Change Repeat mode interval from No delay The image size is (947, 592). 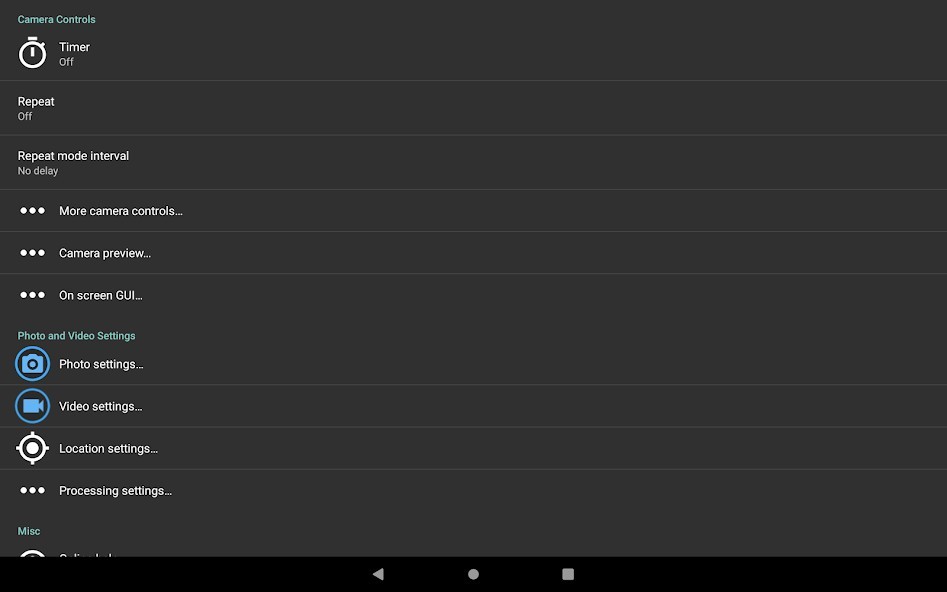[x=474, y=162]
